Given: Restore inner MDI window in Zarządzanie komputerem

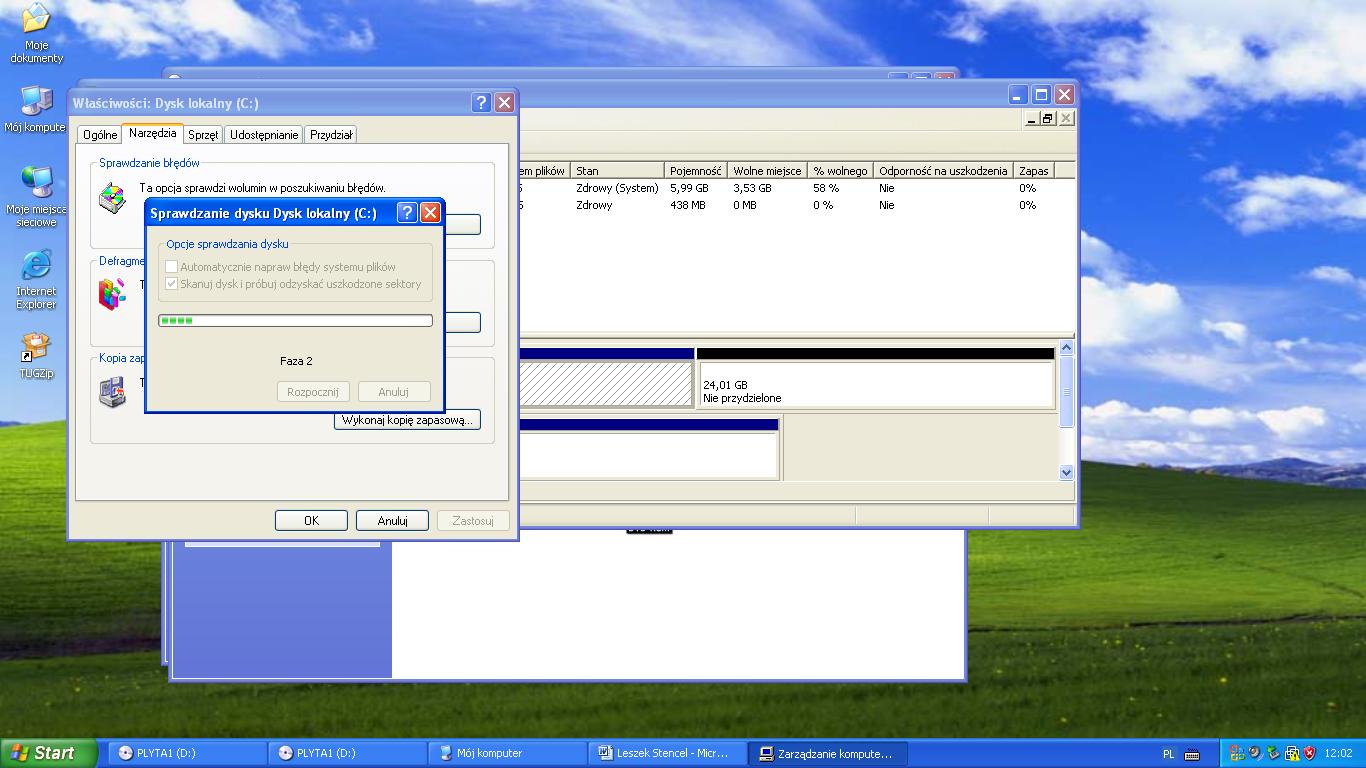Looking at the screenshot, I should tap(1048, 118).
